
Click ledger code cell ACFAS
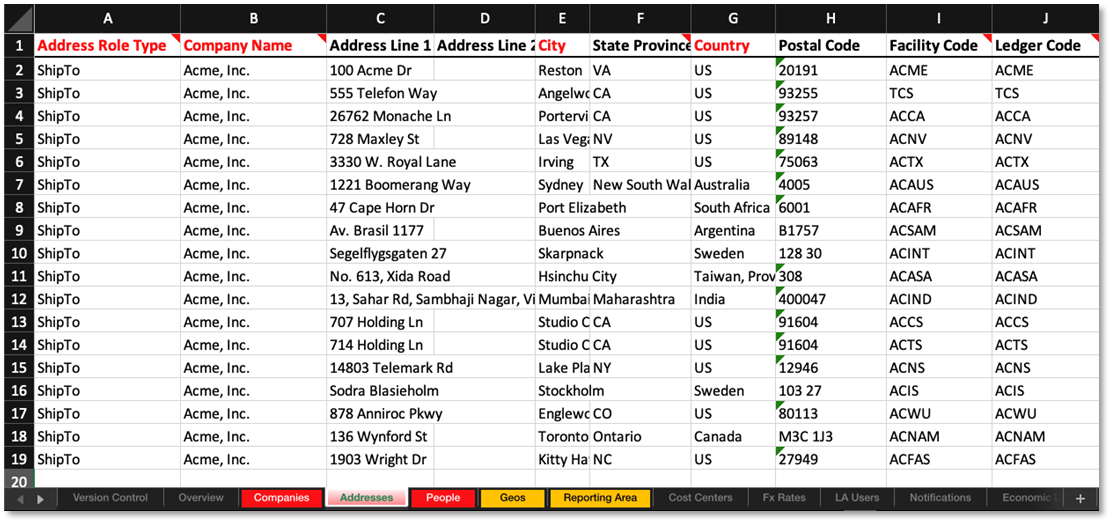click(1045, 459)
